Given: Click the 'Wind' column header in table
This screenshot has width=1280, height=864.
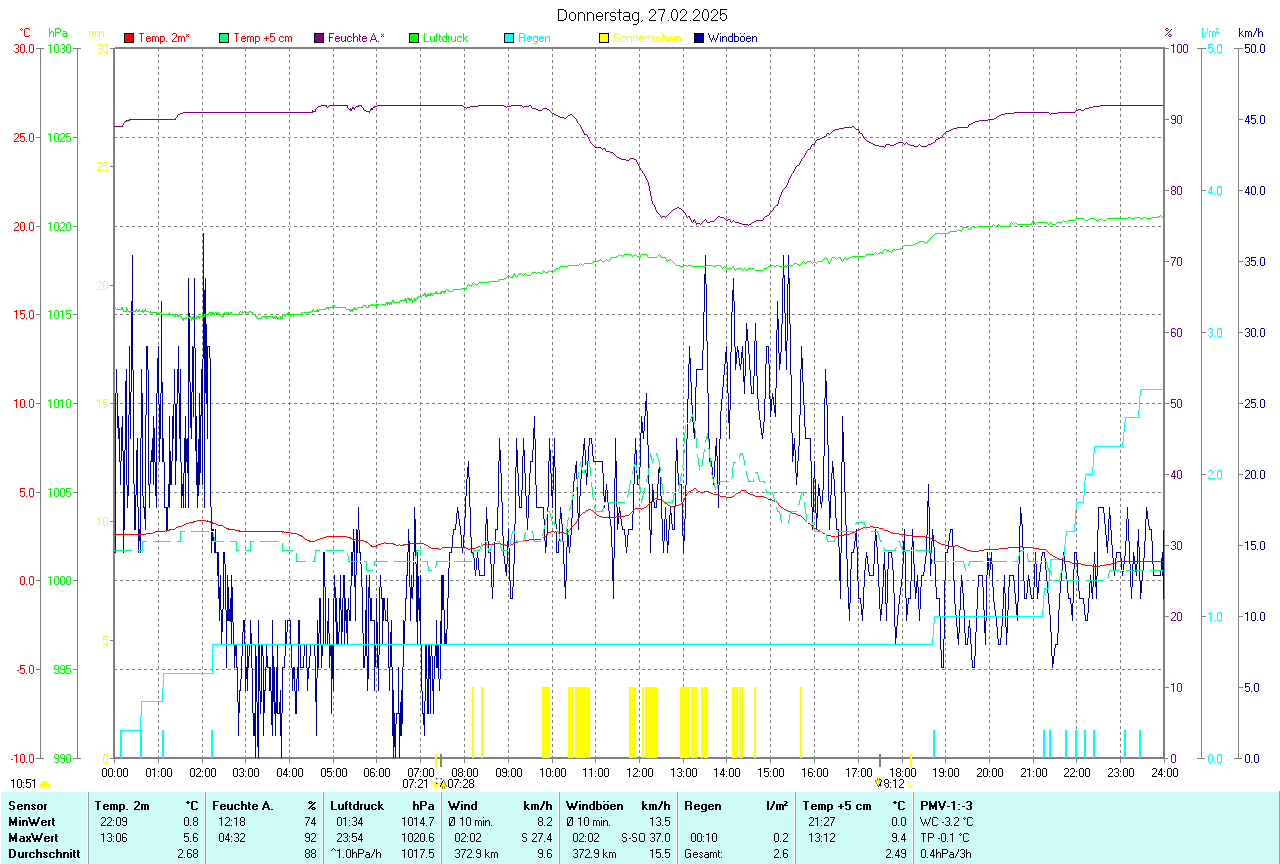Looking at the screenshot, I should [462, 805].
